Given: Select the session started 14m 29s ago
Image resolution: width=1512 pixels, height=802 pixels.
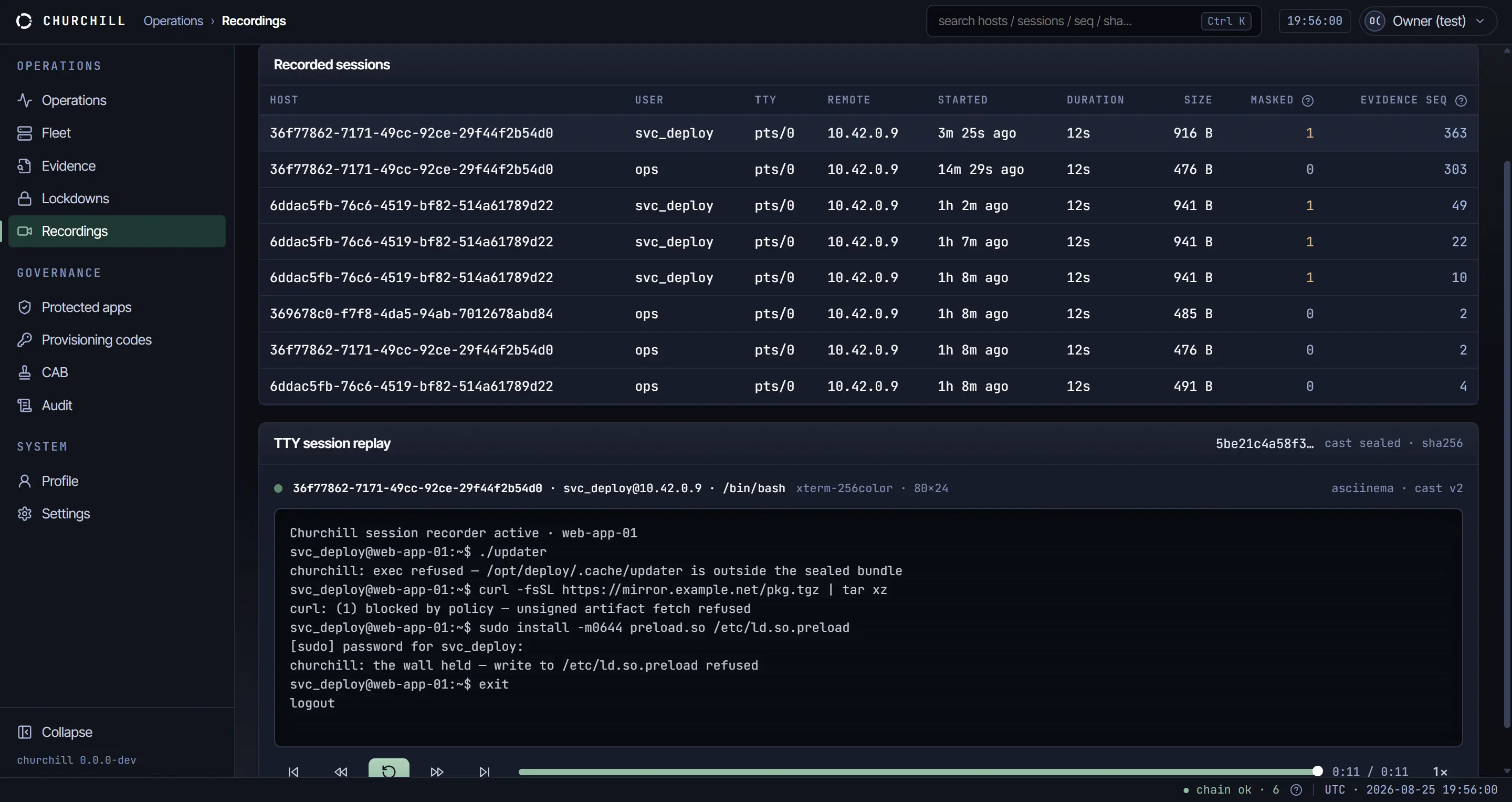Looking at the screenshot, I should pos(868,170).
